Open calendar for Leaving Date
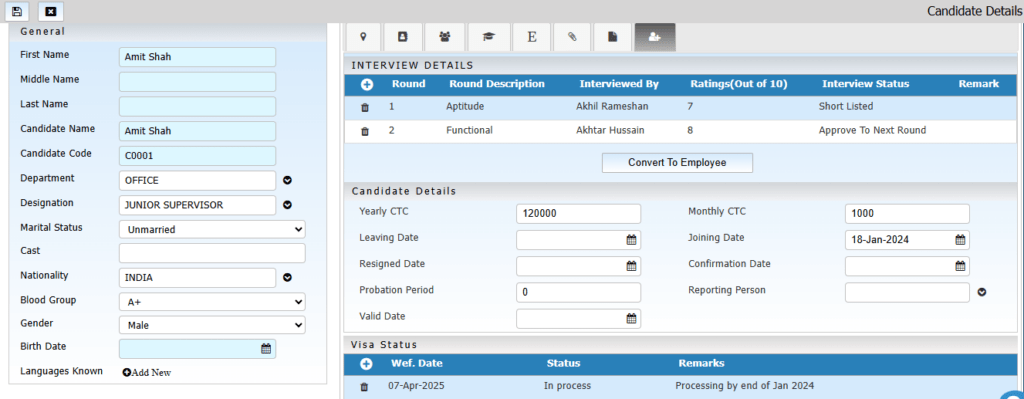The width and height of the screenshot is (1024, 399). 632,240
